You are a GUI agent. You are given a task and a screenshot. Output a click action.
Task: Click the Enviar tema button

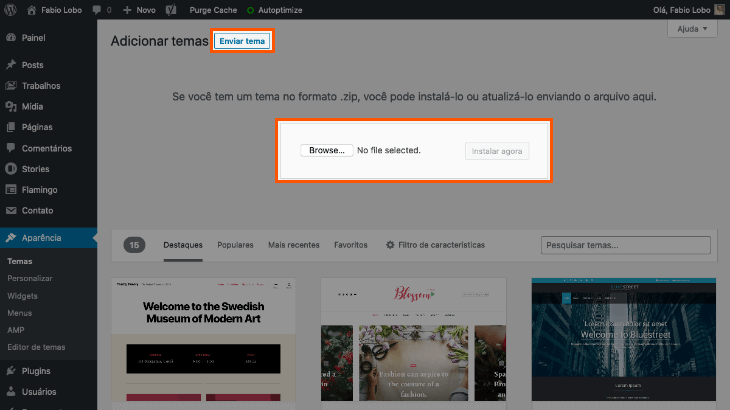point(242,41)
